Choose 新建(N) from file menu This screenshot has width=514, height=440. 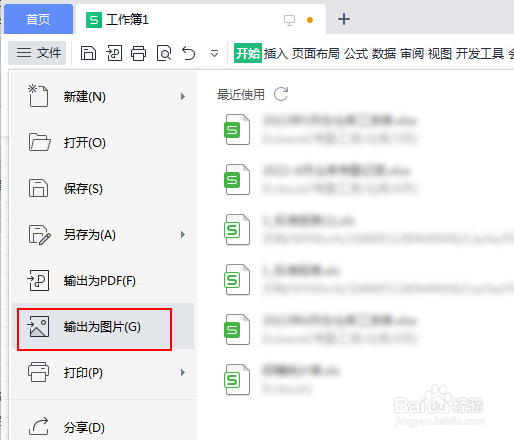[x=103, y=97]
